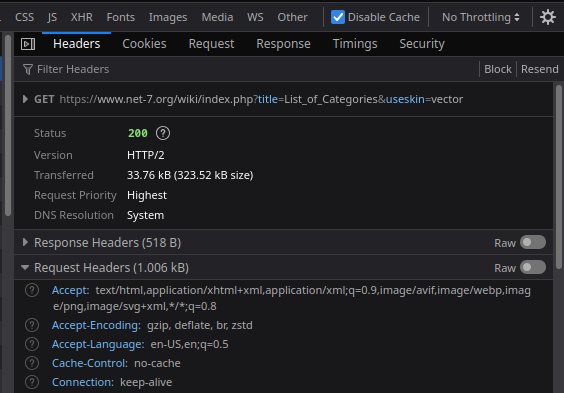Switch to the Timings tab

355,44
